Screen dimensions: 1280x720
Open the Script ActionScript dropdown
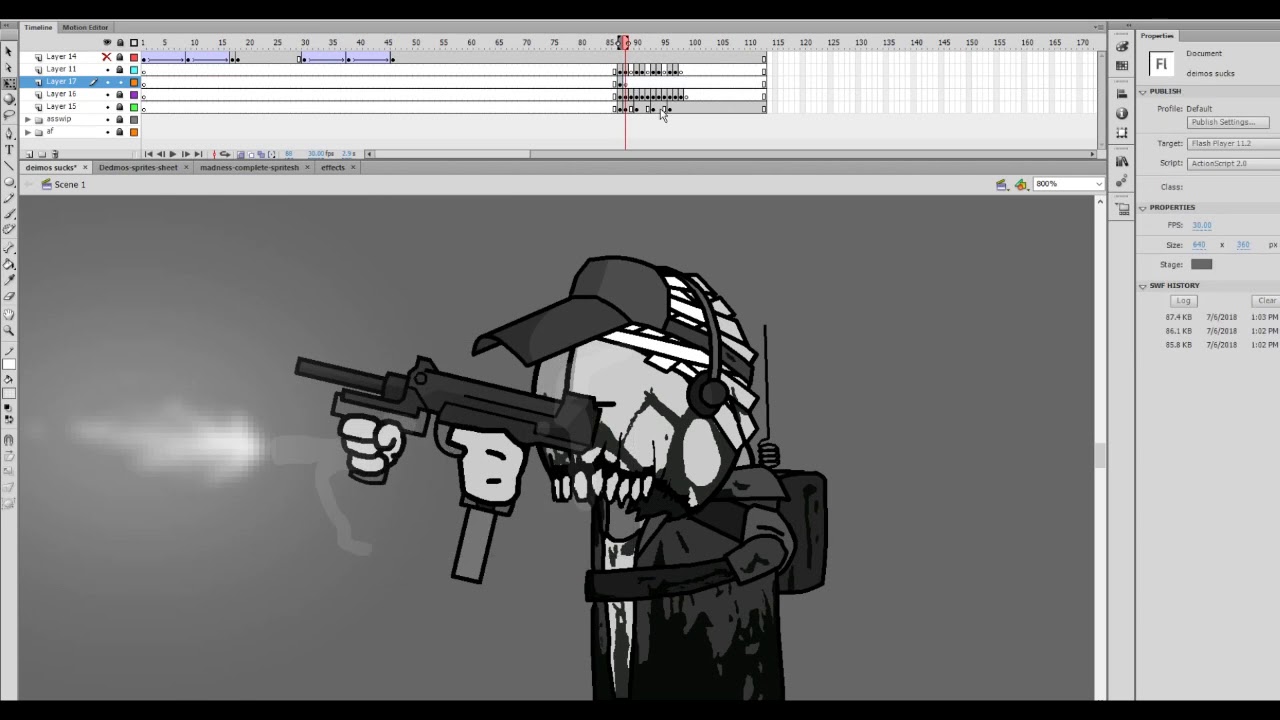[x=1233, y=163]
